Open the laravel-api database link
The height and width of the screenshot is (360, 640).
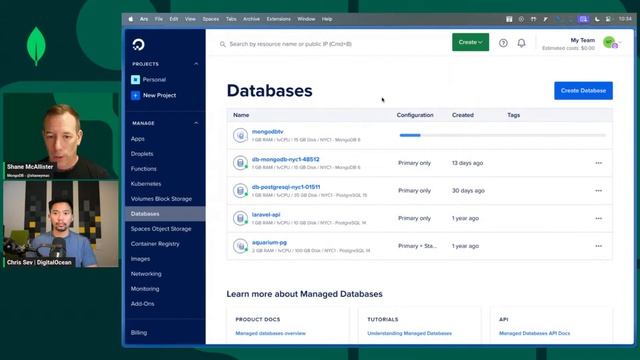click(266, 215)
